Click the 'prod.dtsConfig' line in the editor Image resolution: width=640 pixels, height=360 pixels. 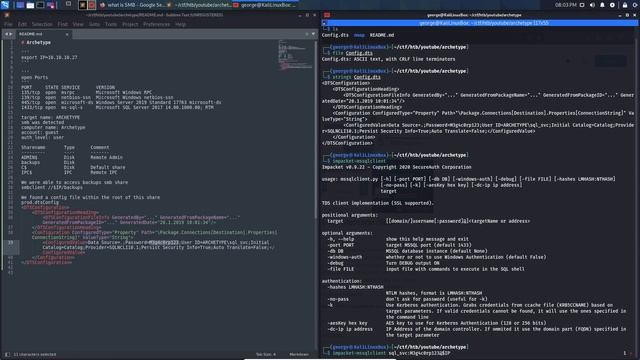coord(40,202)
